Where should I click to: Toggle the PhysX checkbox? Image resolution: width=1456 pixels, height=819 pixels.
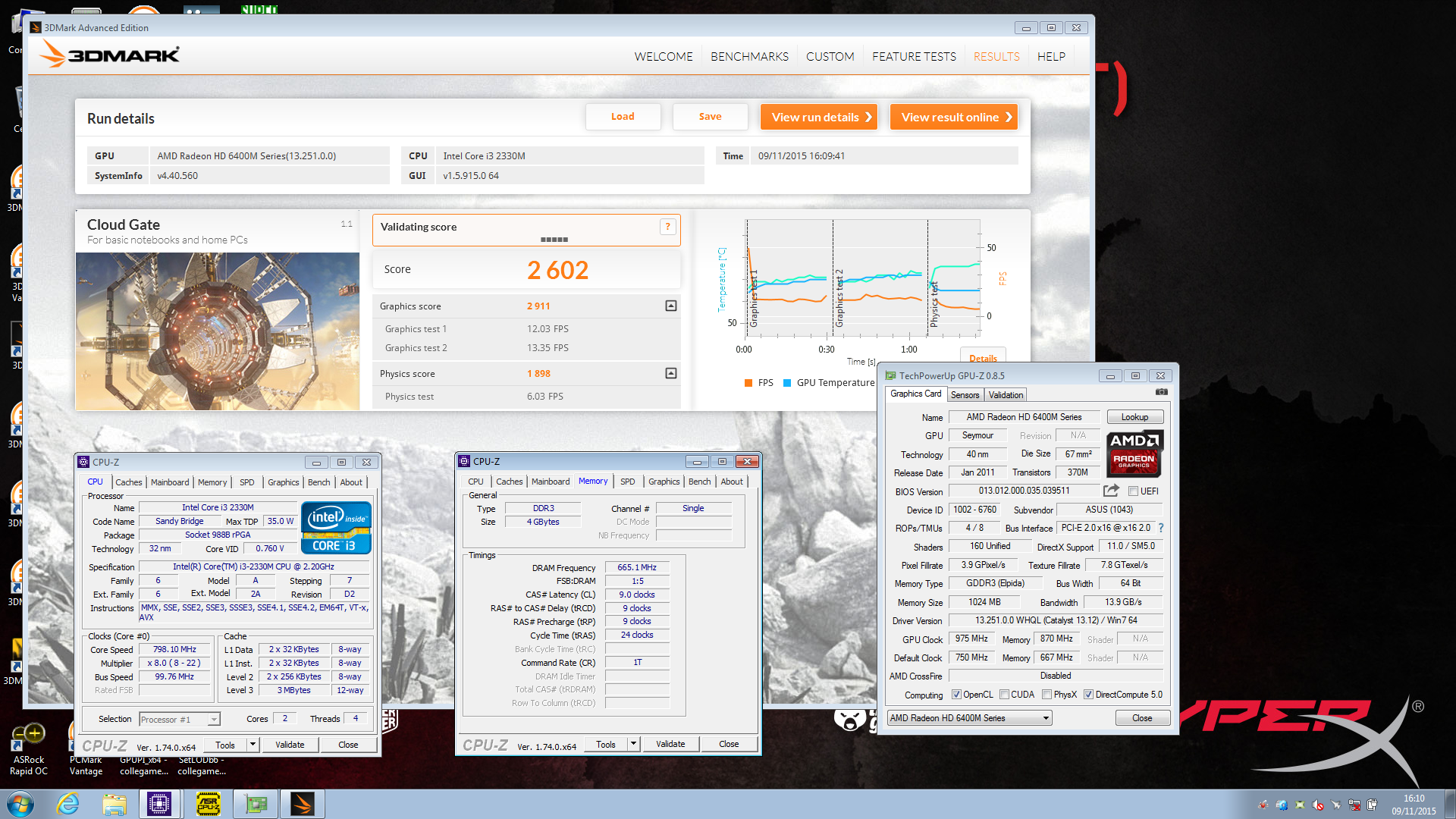pos(1046,695)
